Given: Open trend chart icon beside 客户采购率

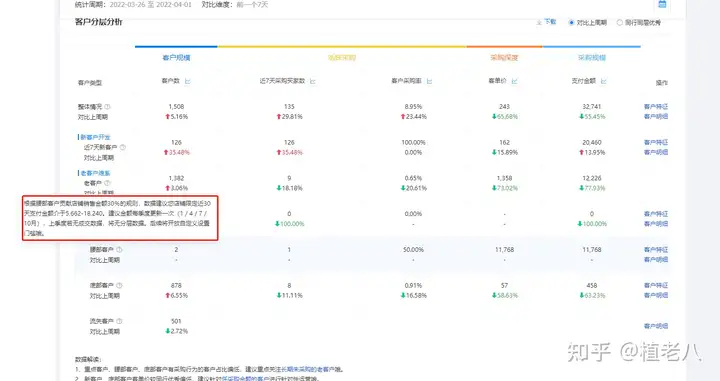Looking at the screenshot, I should (x=429, y=81).
